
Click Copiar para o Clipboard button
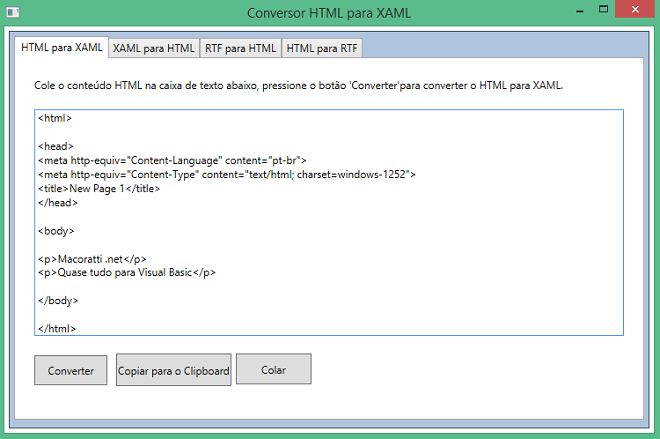click(174, 370)
